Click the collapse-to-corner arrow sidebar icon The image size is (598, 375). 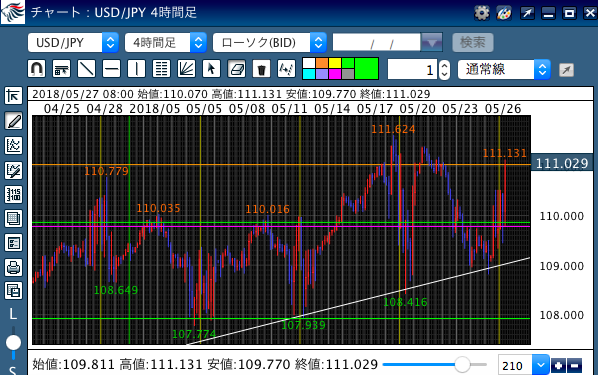coord(13,95)
